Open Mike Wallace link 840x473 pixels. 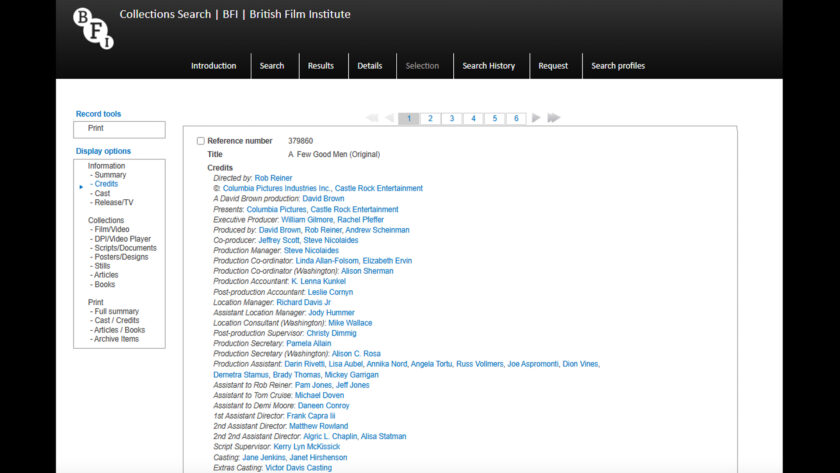[350, 323]
